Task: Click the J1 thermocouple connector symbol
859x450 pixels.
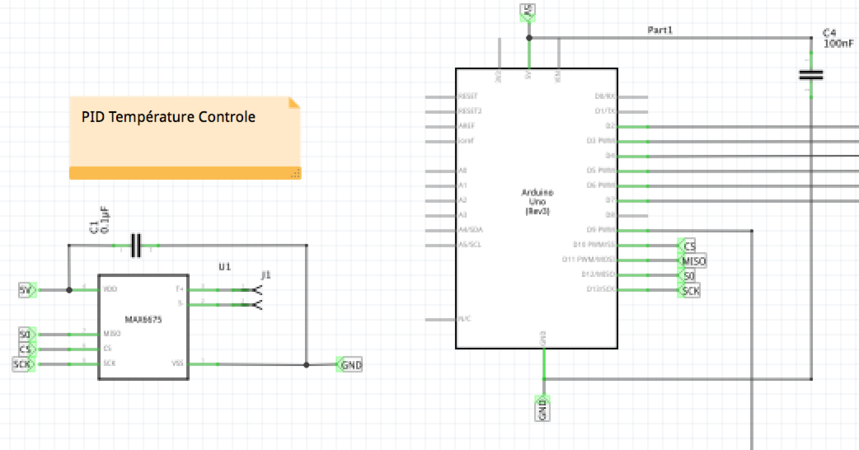Action: coord(256,295)
